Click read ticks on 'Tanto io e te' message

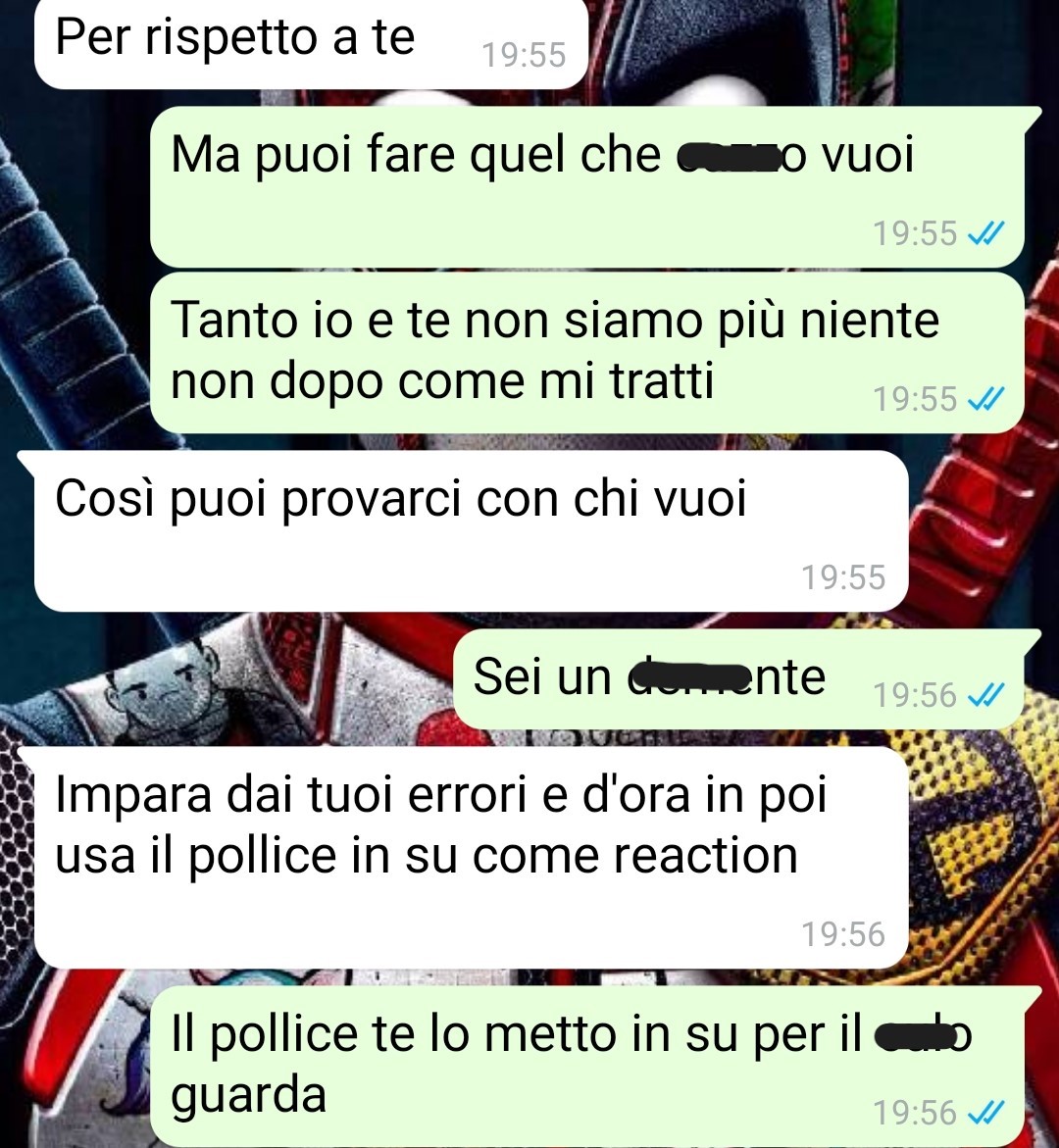click(985, 399)
